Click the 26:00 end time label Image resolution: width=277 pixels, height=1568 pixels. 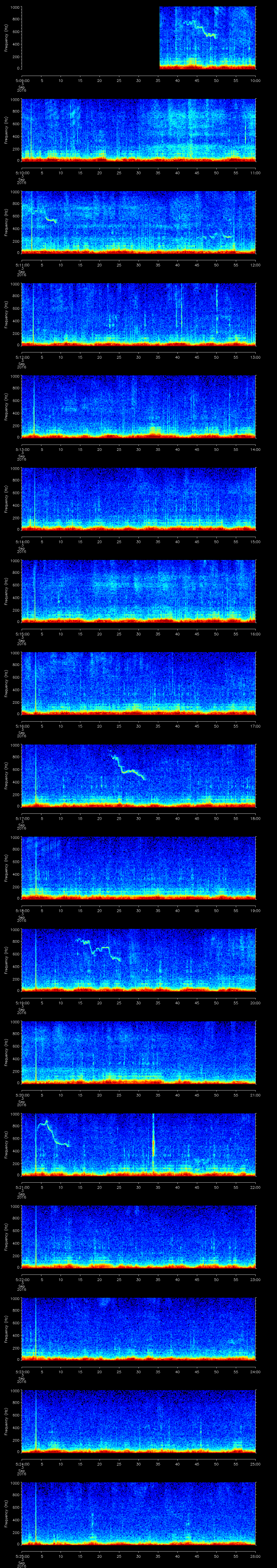coord(255,1556)
